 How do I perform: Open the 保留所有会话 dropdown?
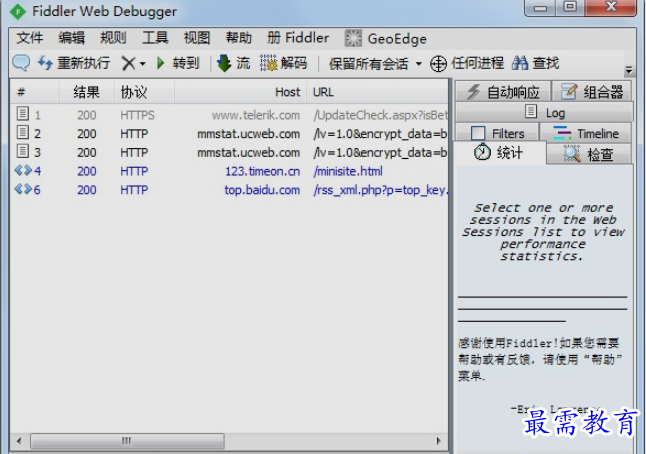point(375,64)
